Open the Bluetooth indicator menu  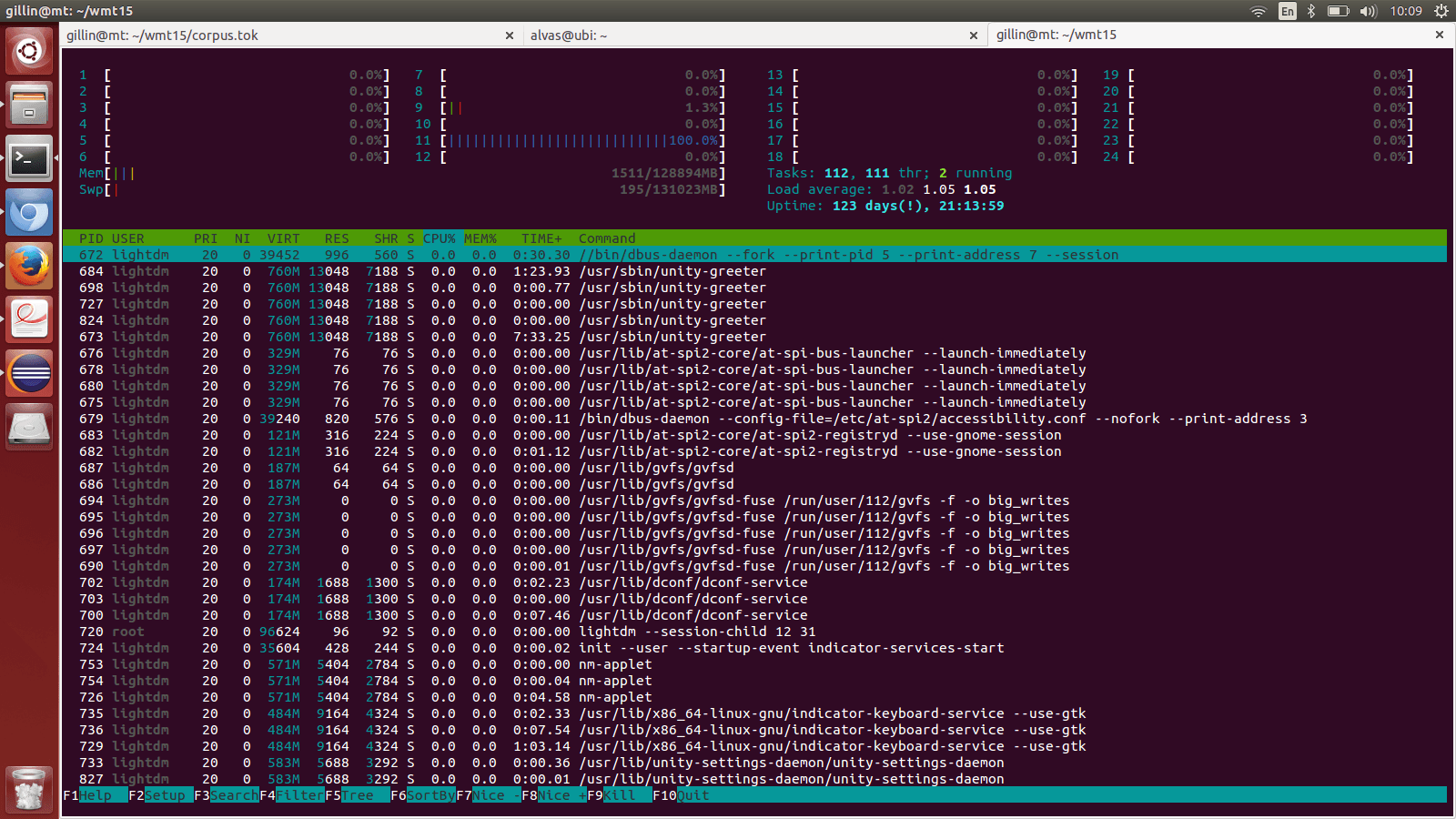pyautogui.click(x=1311, y=11)
